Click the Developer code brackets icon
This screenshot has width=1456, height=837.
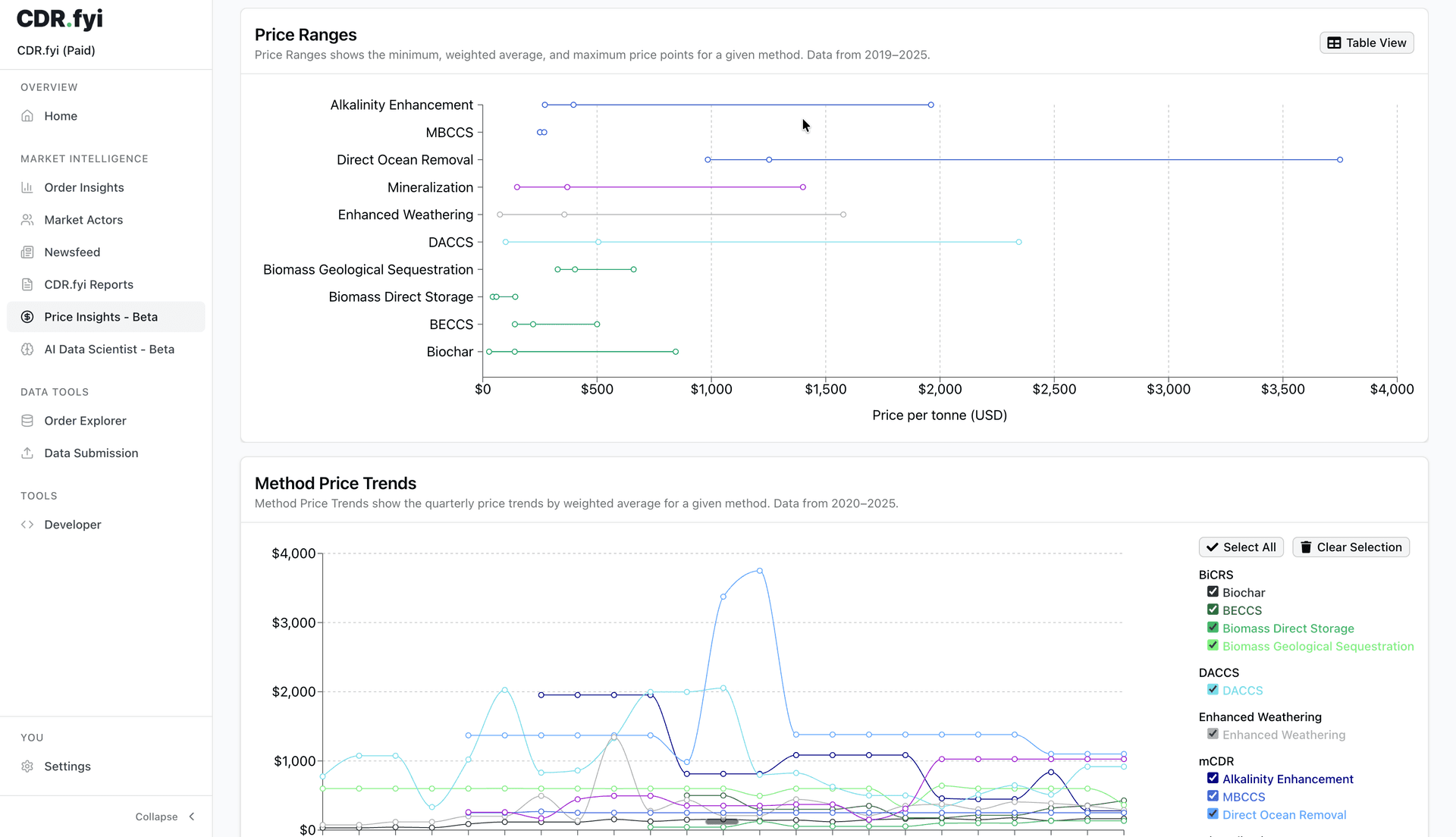click(x=27, y=525)
